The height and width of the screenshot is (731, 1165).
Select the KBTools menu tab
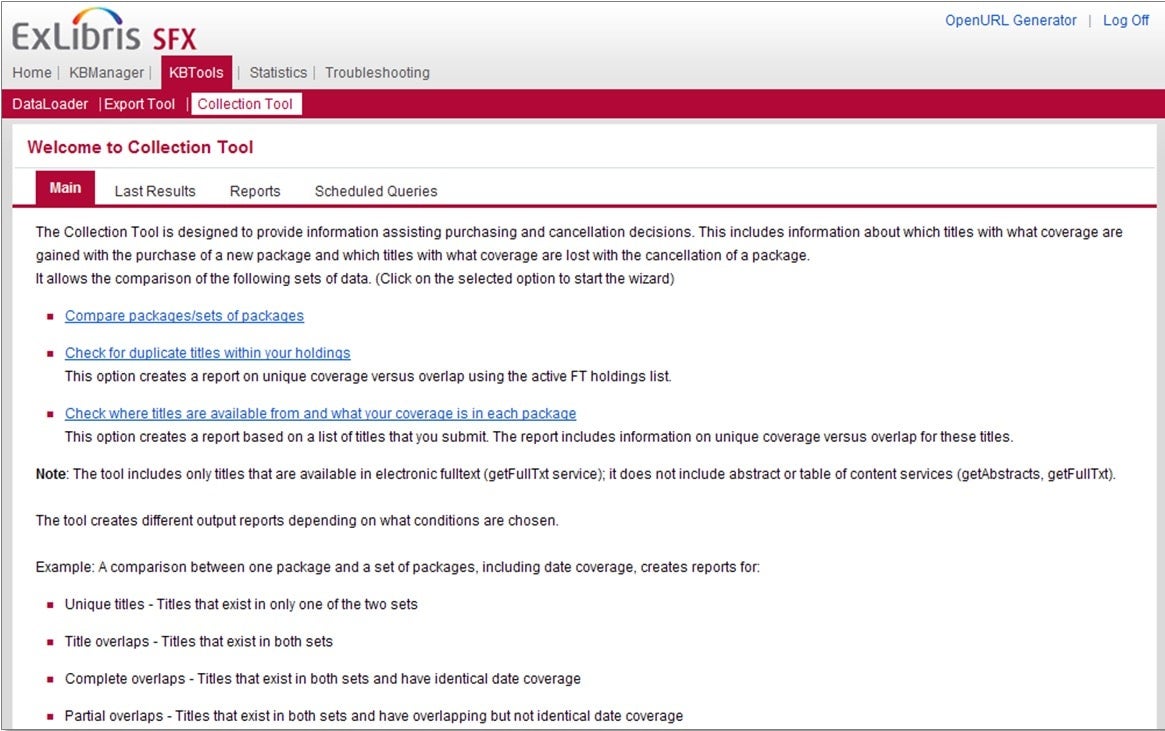click(x=196, y=72)
